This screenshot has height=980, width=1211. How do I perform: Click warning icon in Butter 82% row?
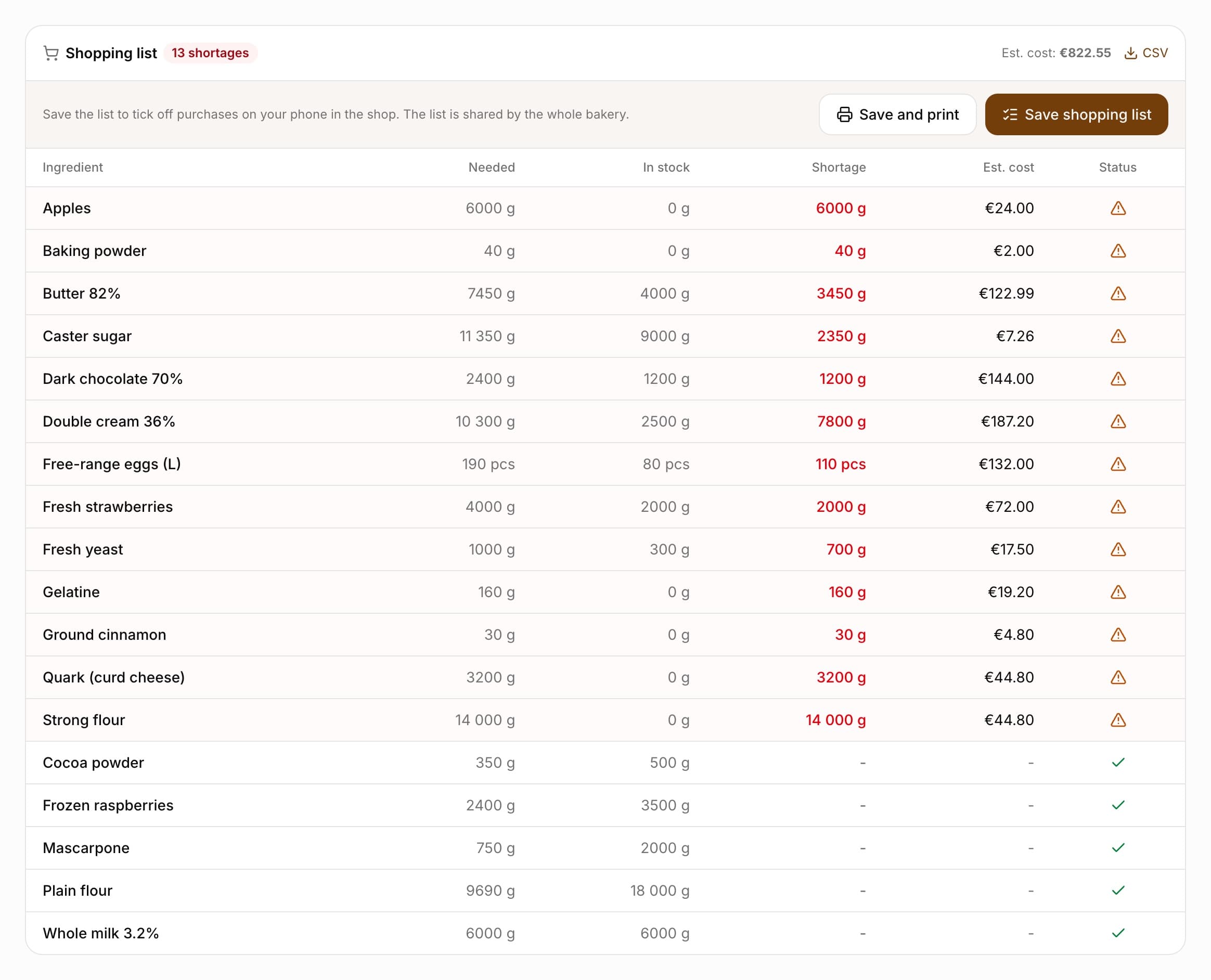click(x=1118, y=293)
